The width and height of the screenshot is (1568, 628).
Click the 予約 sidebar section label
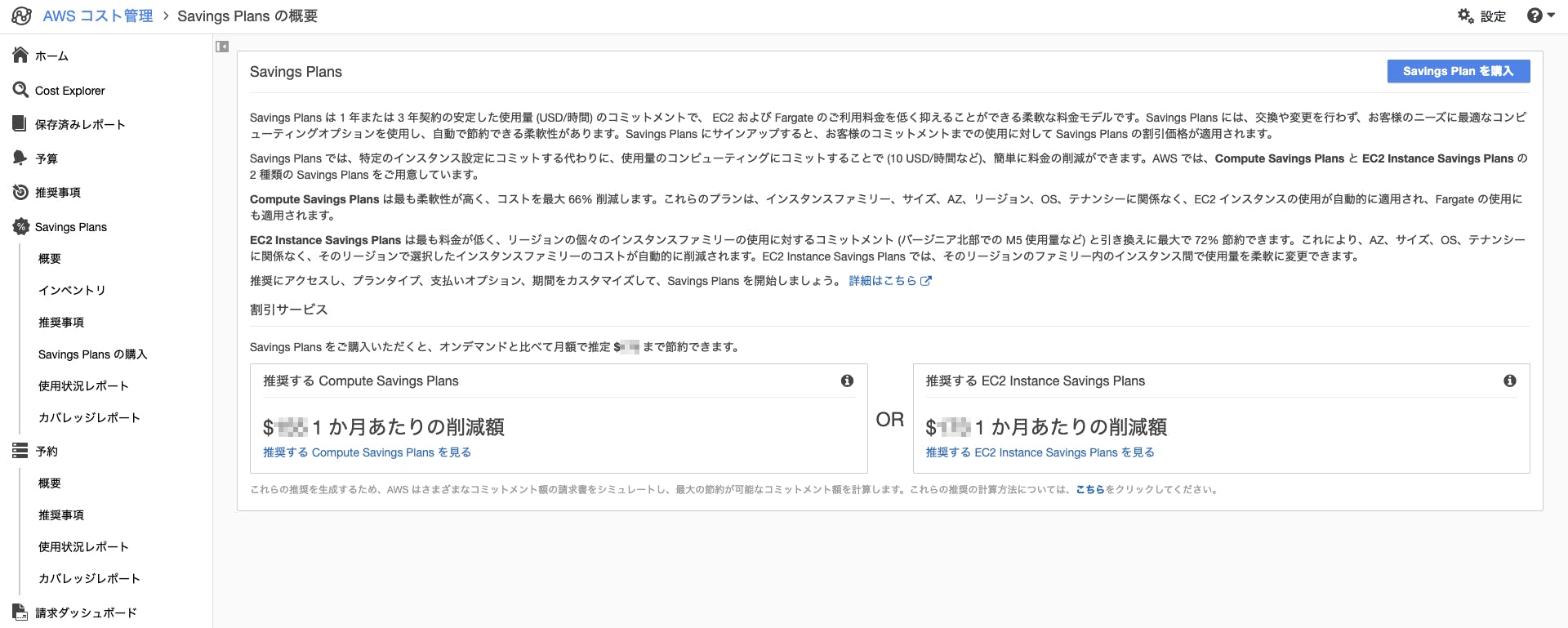47,451
